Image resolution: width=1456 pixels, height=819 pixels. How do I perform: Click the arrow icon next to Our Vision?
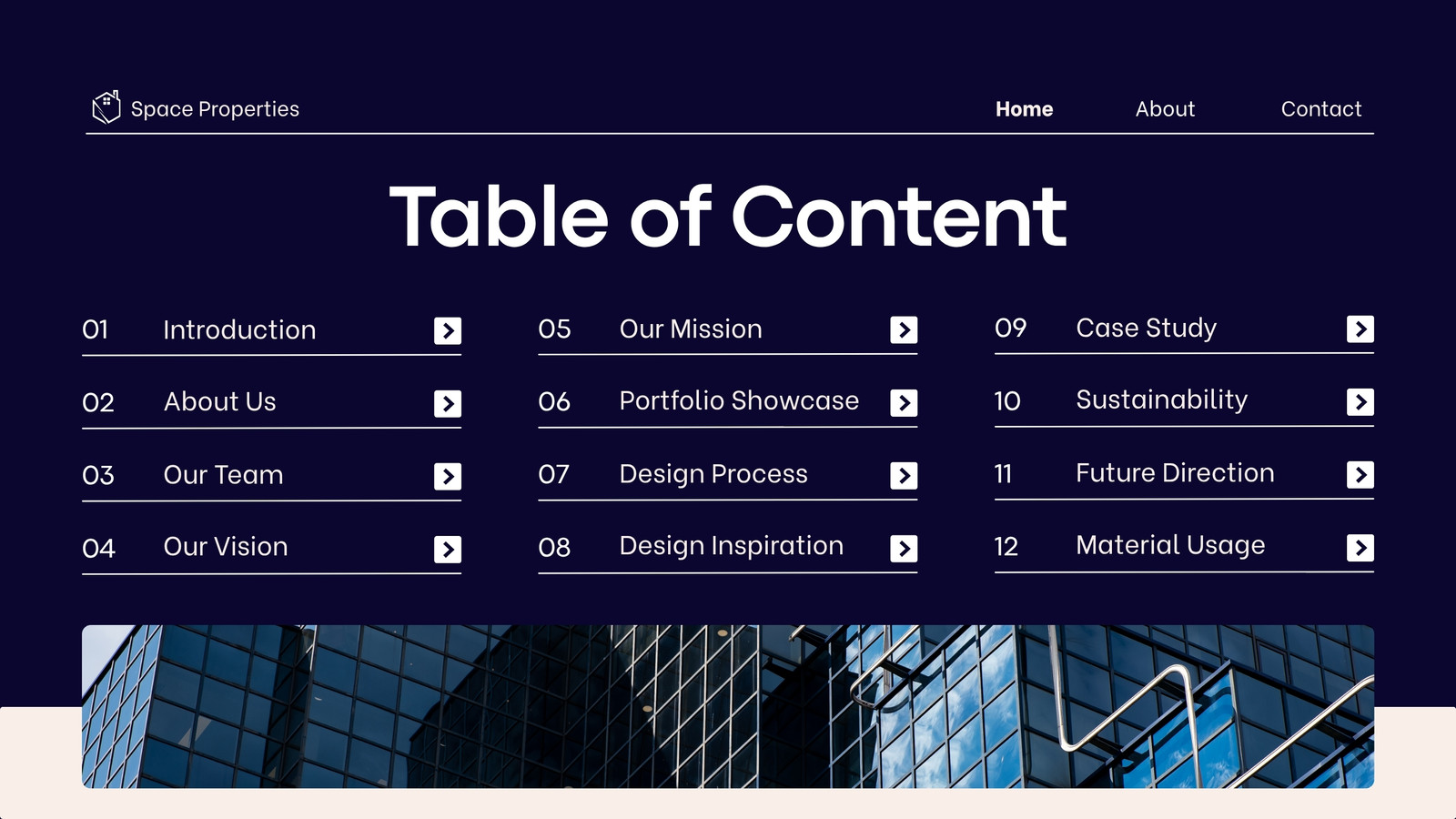click(x=448, y=549)
